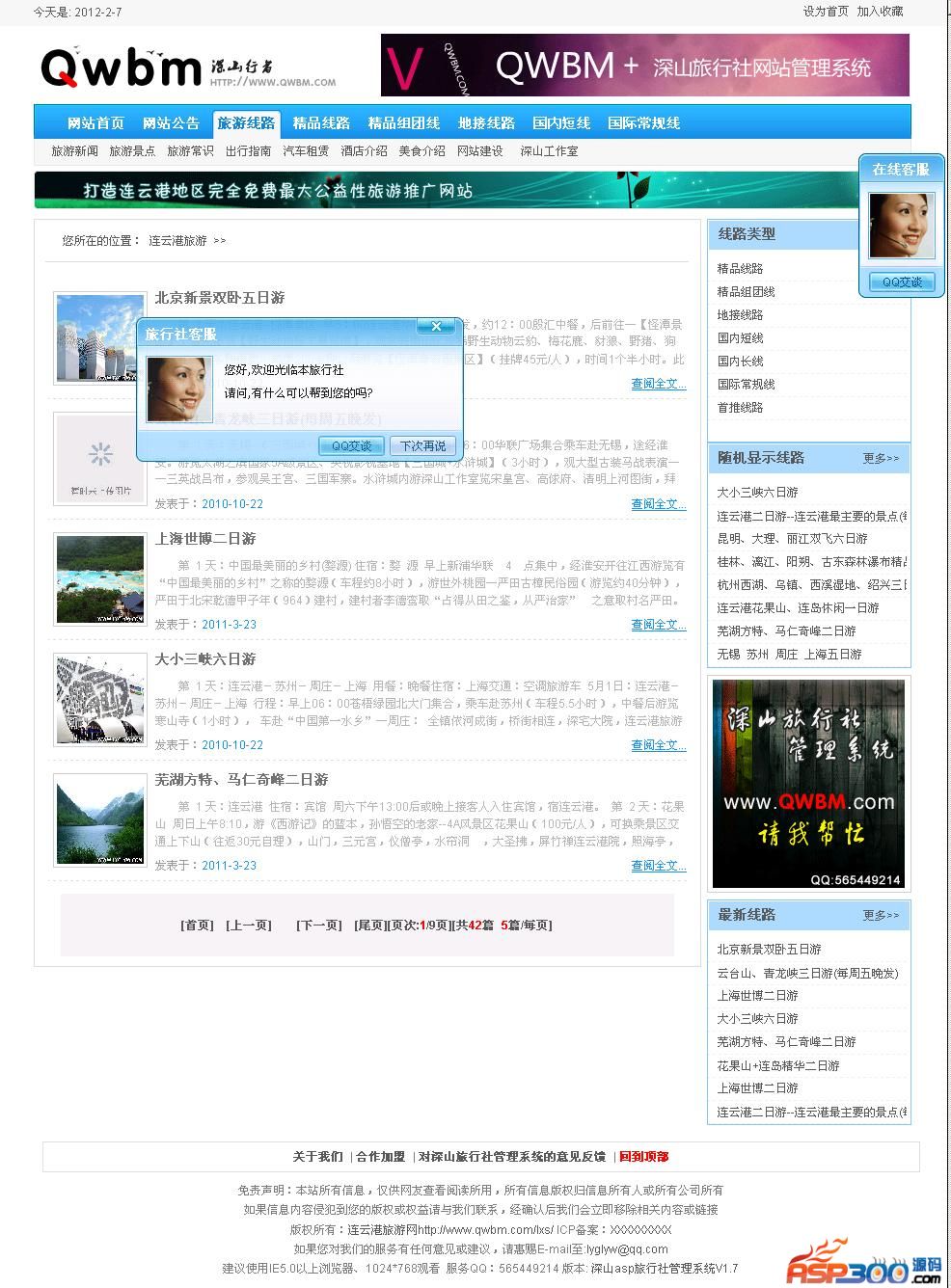Screen dimensions: 951x1288
Task: Click 连云港旅游 breadcrumb link
Action: [177, 241]
